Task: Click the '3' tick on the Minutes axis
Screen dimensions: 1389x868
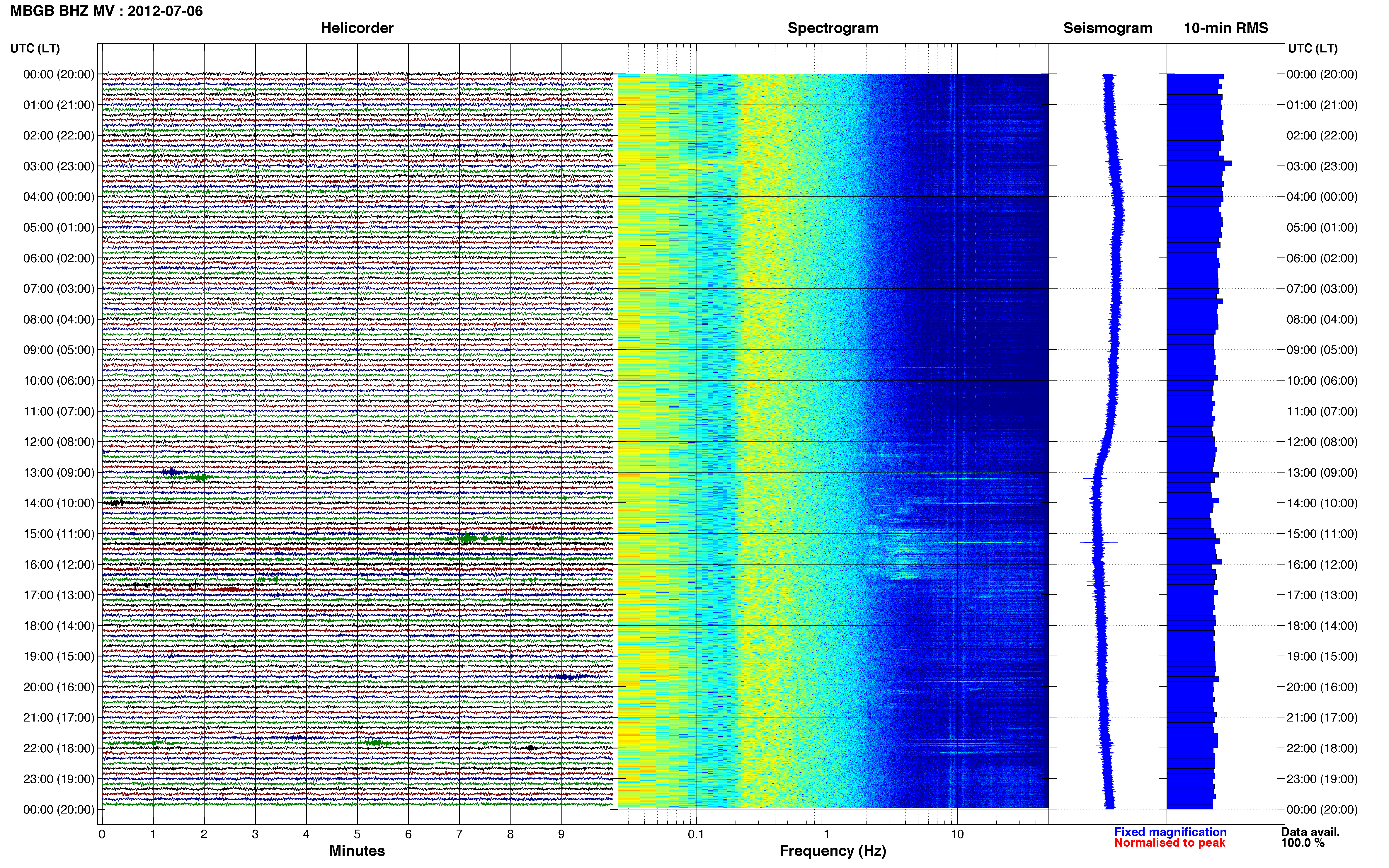Action: 255,835
